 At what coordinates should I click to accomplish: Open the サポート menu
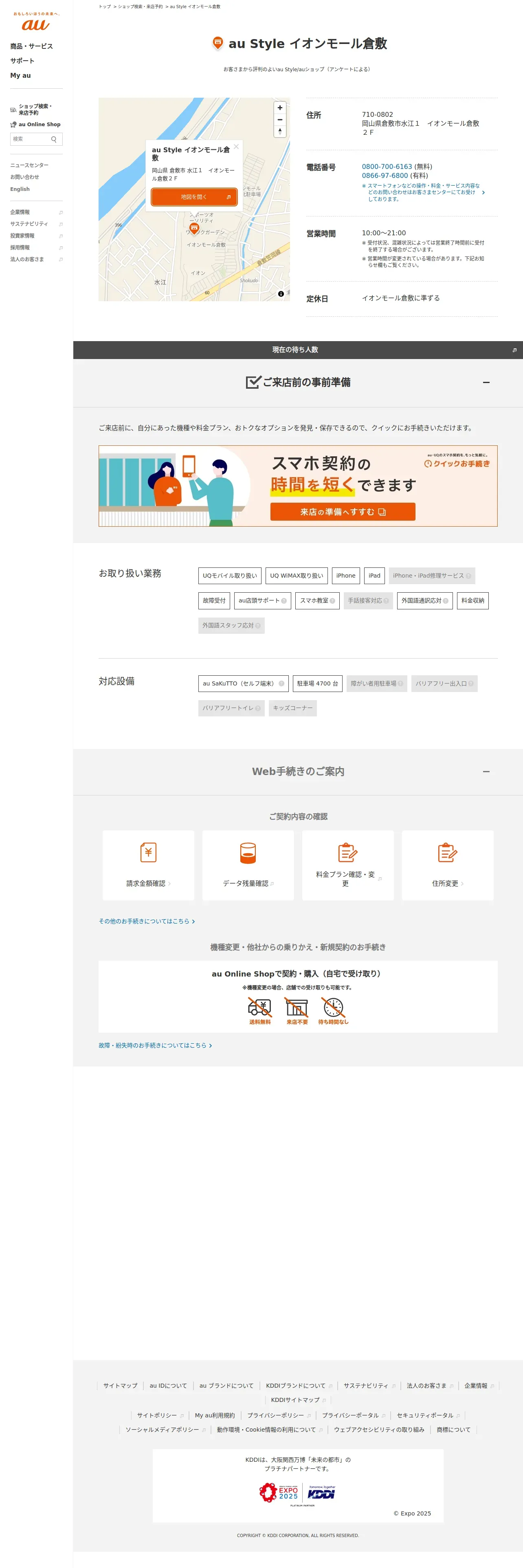tap(22, 61)
